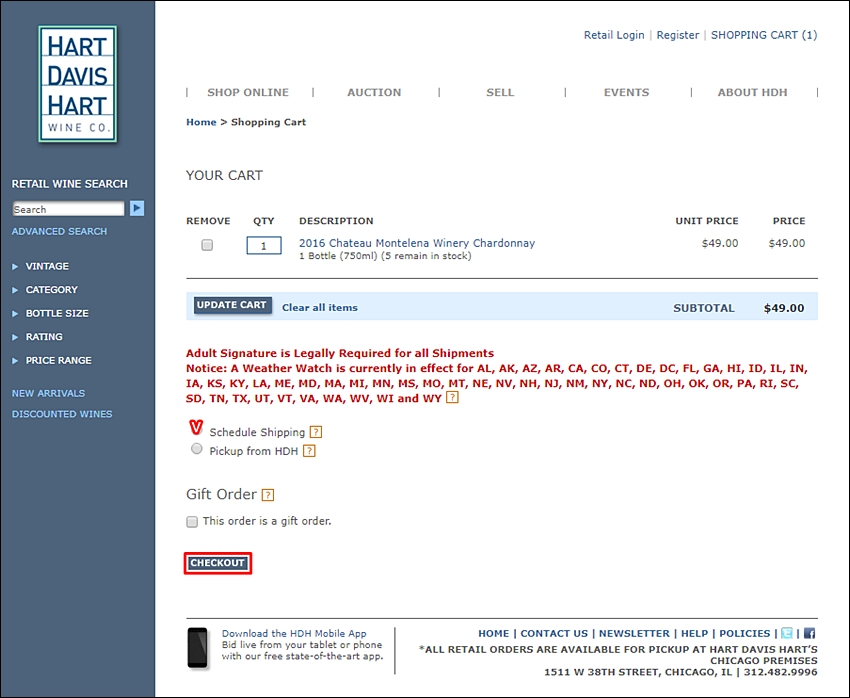Open the footer Contact Us link
This screenshot has width=850, height=698.
pyautogui.click(x=554, y=634)
